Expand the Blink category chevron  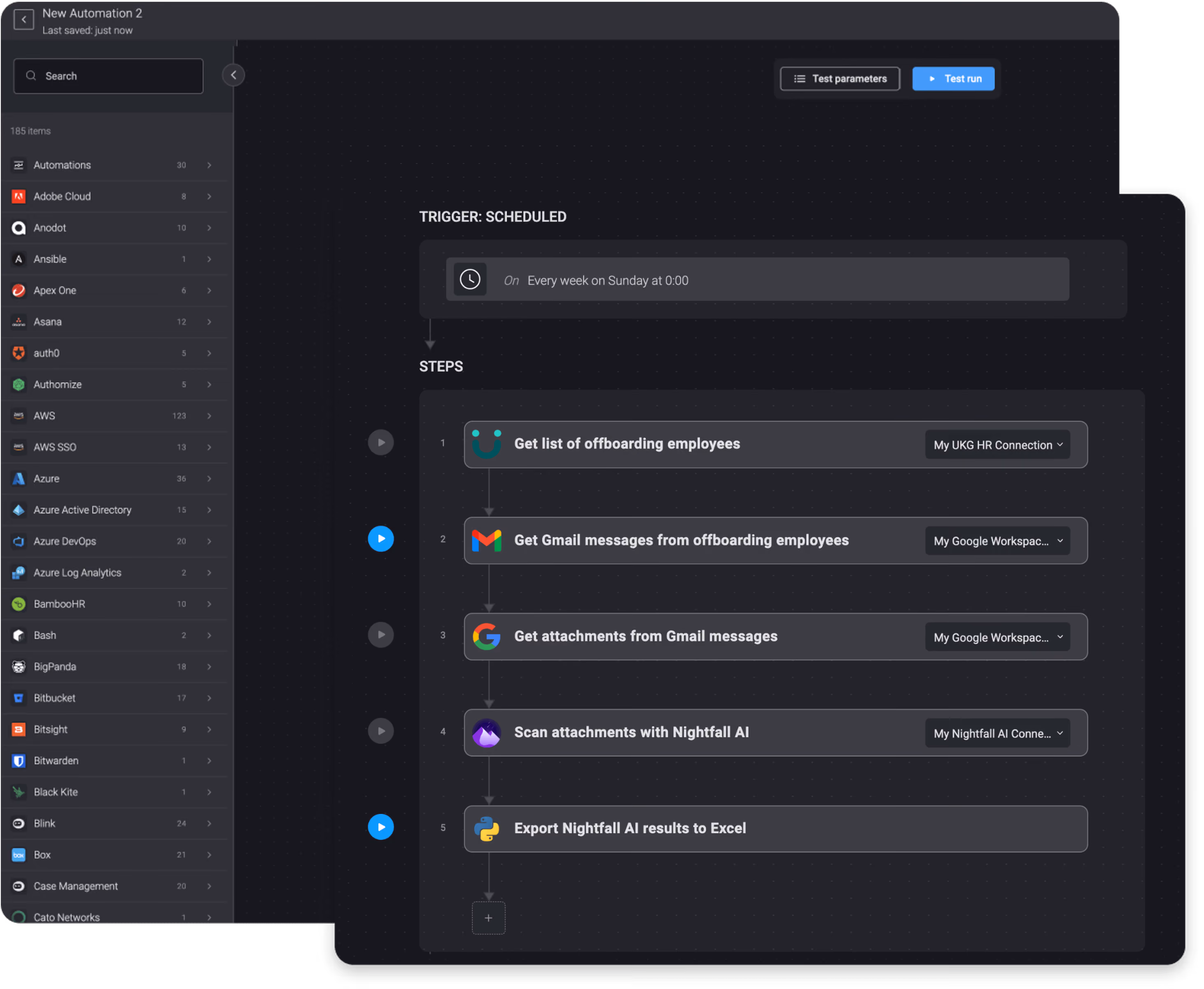(210, 824)
